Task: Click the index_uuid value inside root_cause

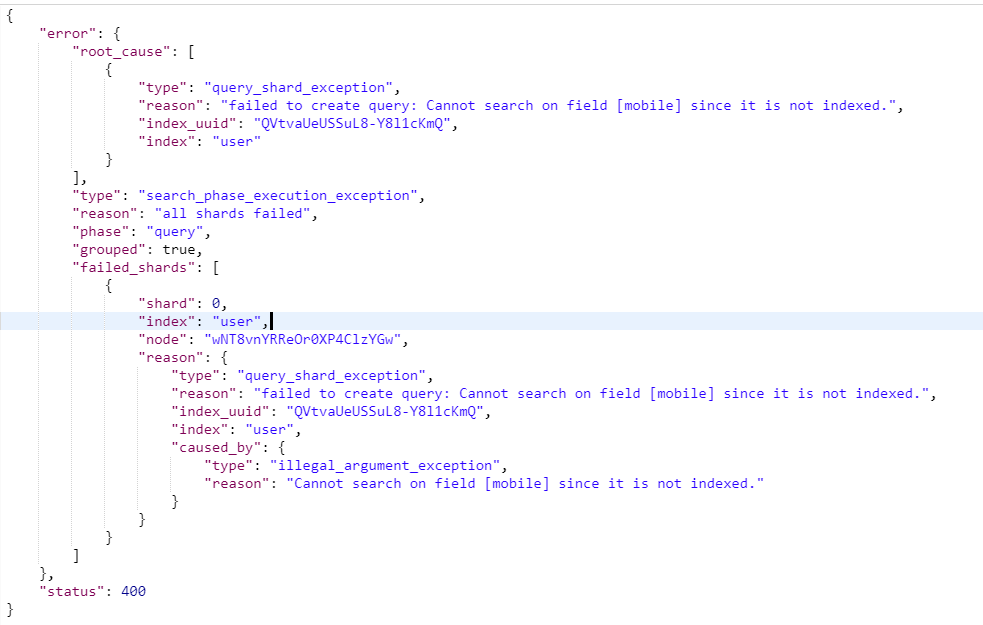Action: (352, 123)
